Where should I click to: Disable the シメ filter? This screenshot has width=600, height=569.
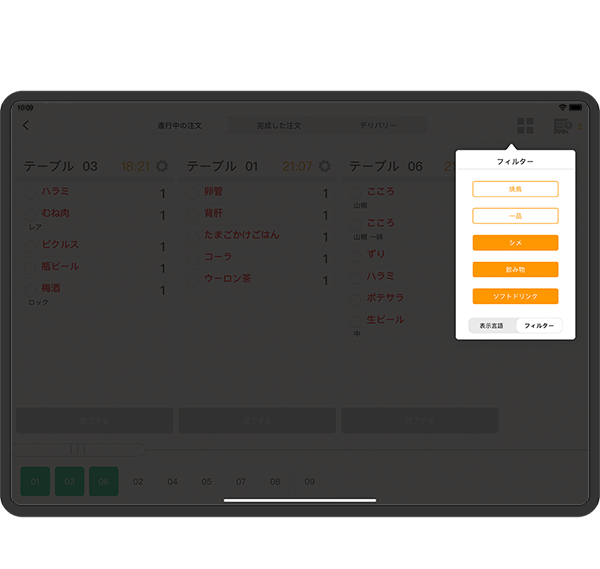click(x=515, y=243)
